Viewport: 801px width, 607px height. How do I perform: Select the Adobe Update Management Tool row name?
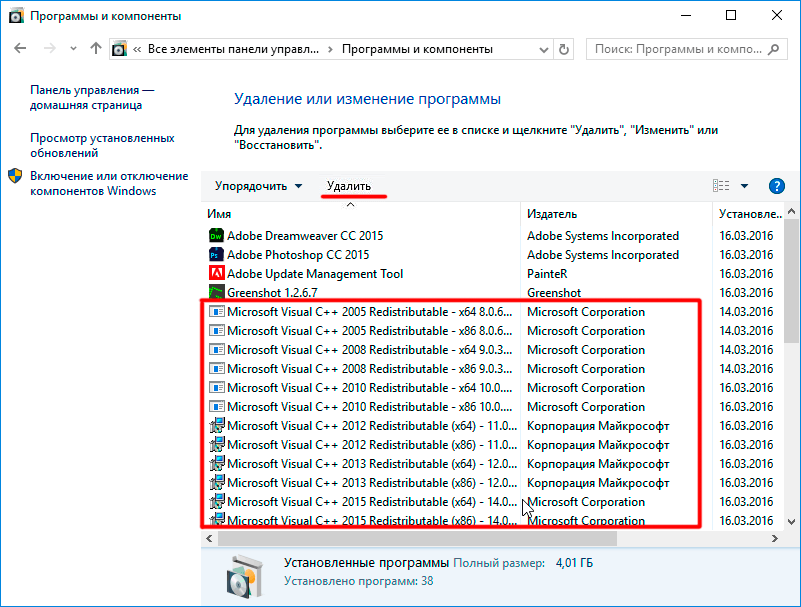[315, 274]
